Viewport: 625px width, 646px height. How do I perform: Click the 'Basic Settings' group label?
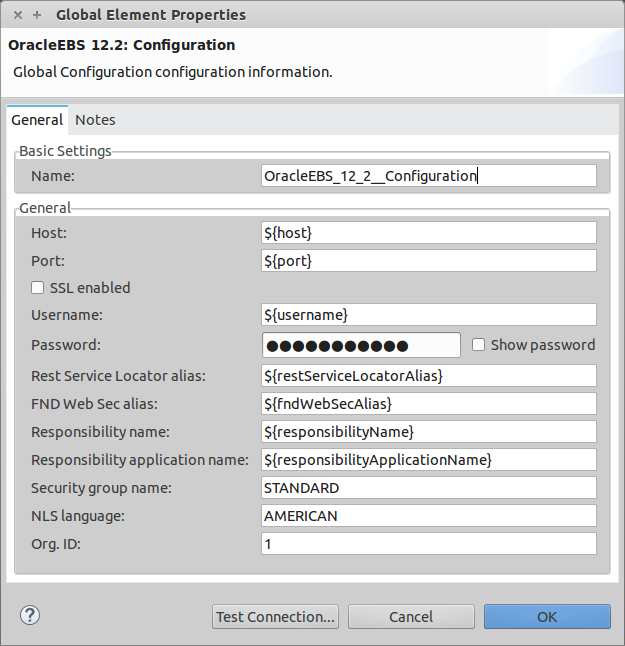65,151
